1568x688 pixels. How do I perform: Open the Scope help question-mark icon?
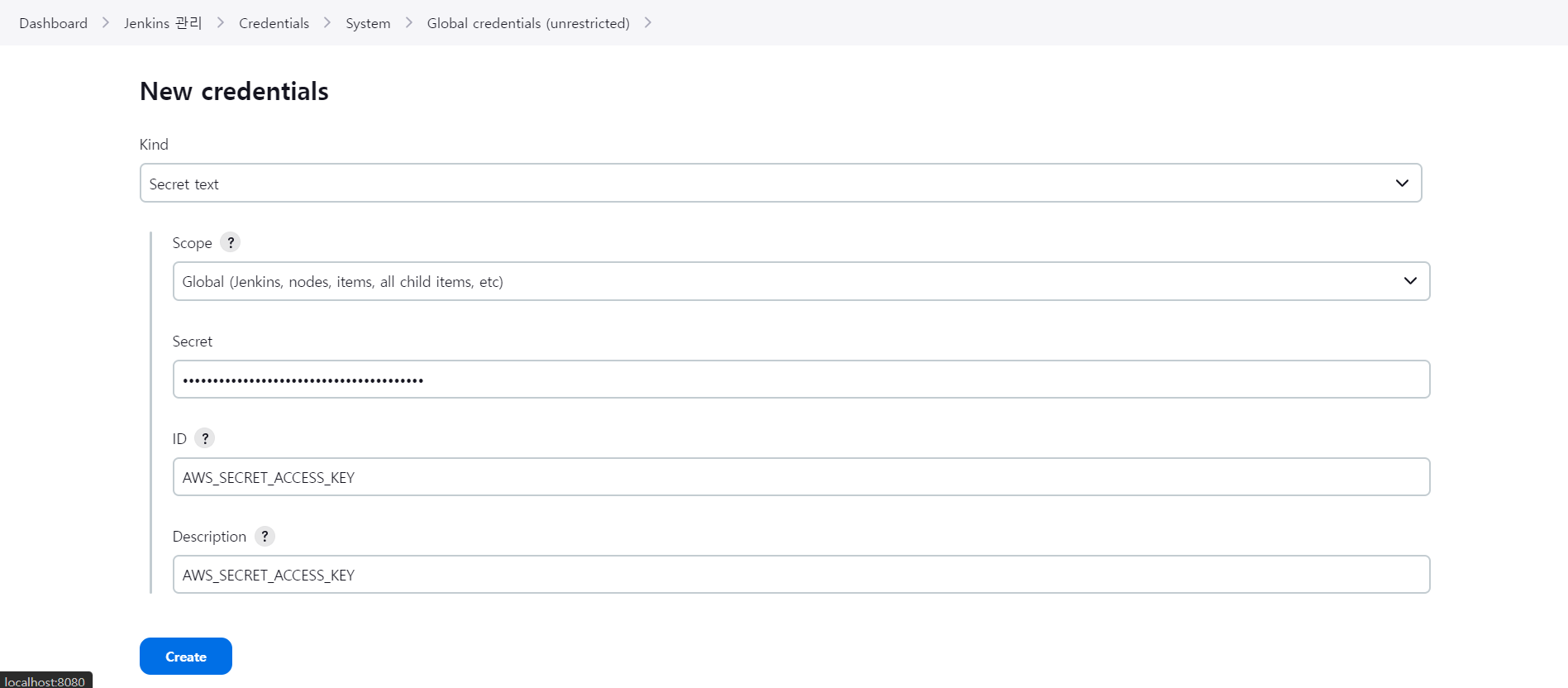pos(231,242)
